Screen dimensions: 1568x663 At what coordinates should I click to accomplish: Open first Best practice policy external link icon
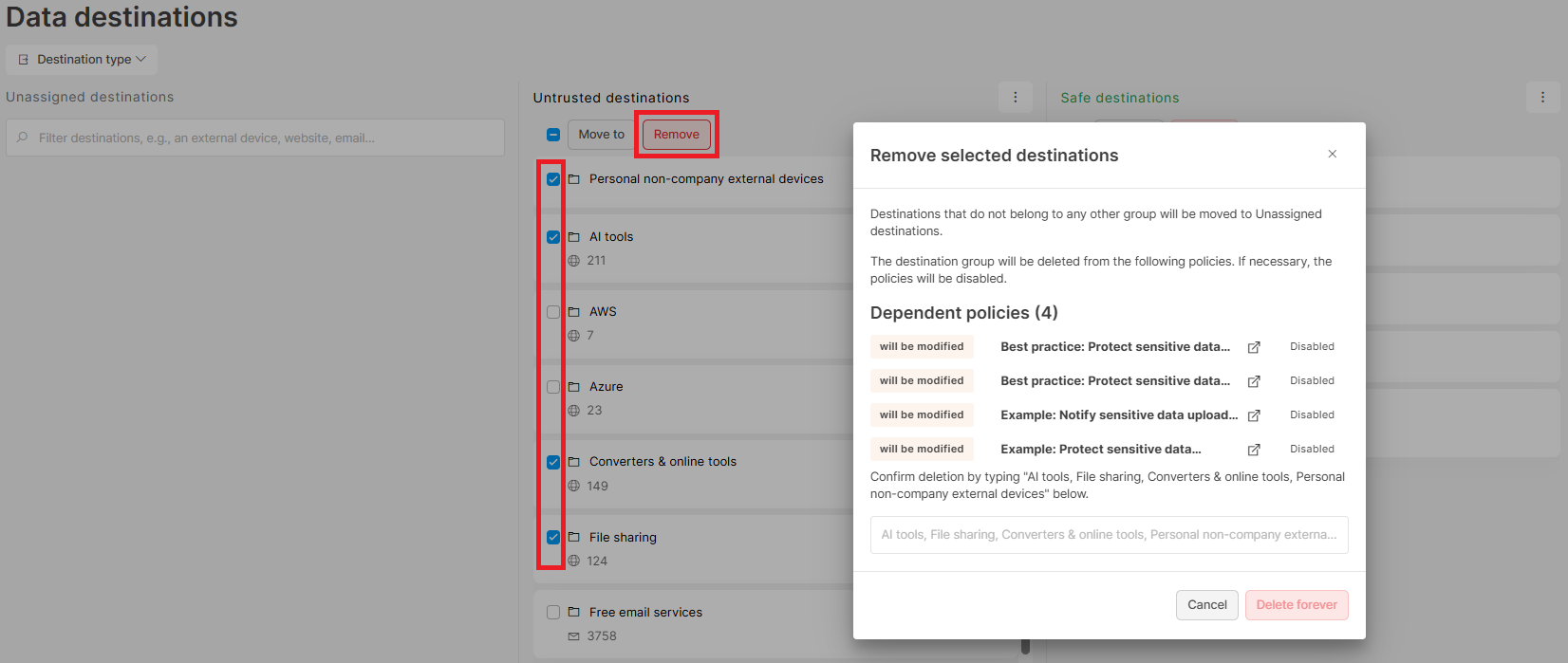pos(1254,347)
